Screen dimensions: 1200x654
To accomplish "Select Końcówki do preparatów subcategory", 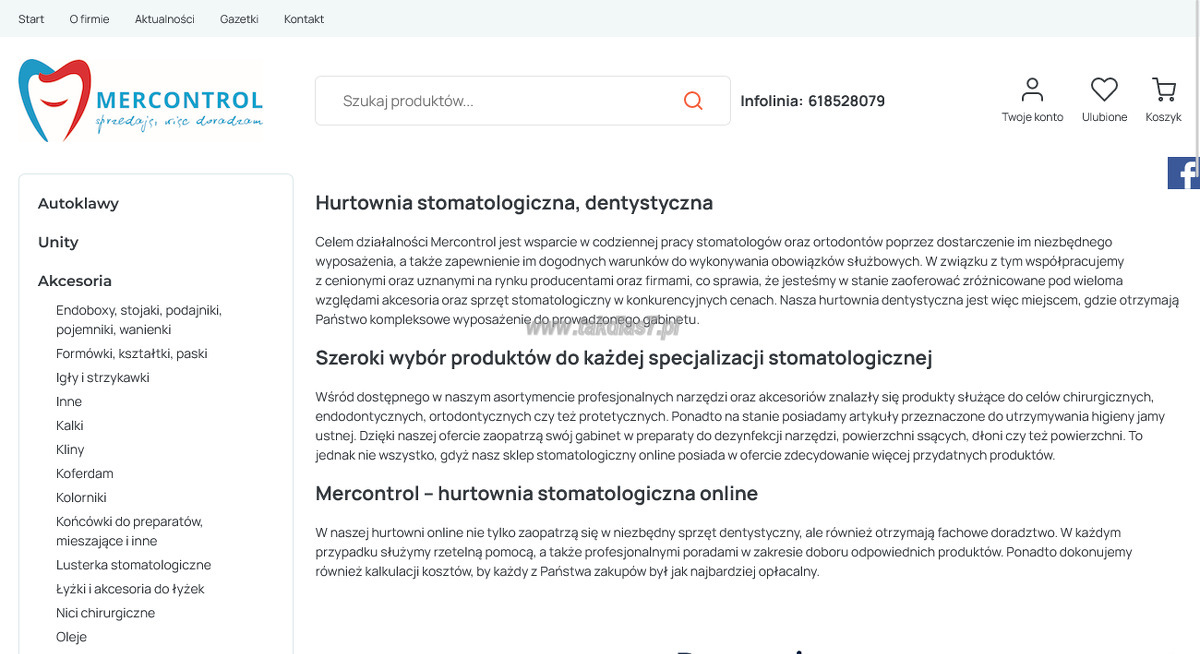I will (130, 531).
